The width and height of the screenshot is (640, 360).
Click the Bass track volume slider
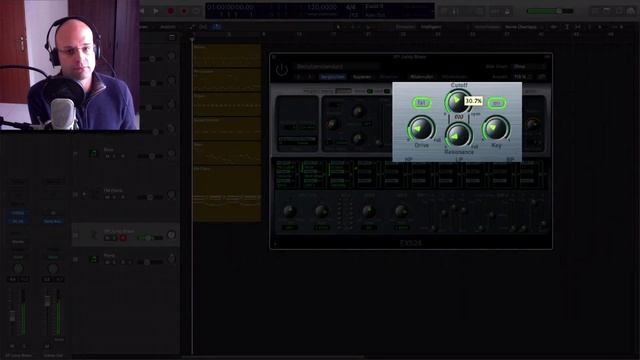149,156
